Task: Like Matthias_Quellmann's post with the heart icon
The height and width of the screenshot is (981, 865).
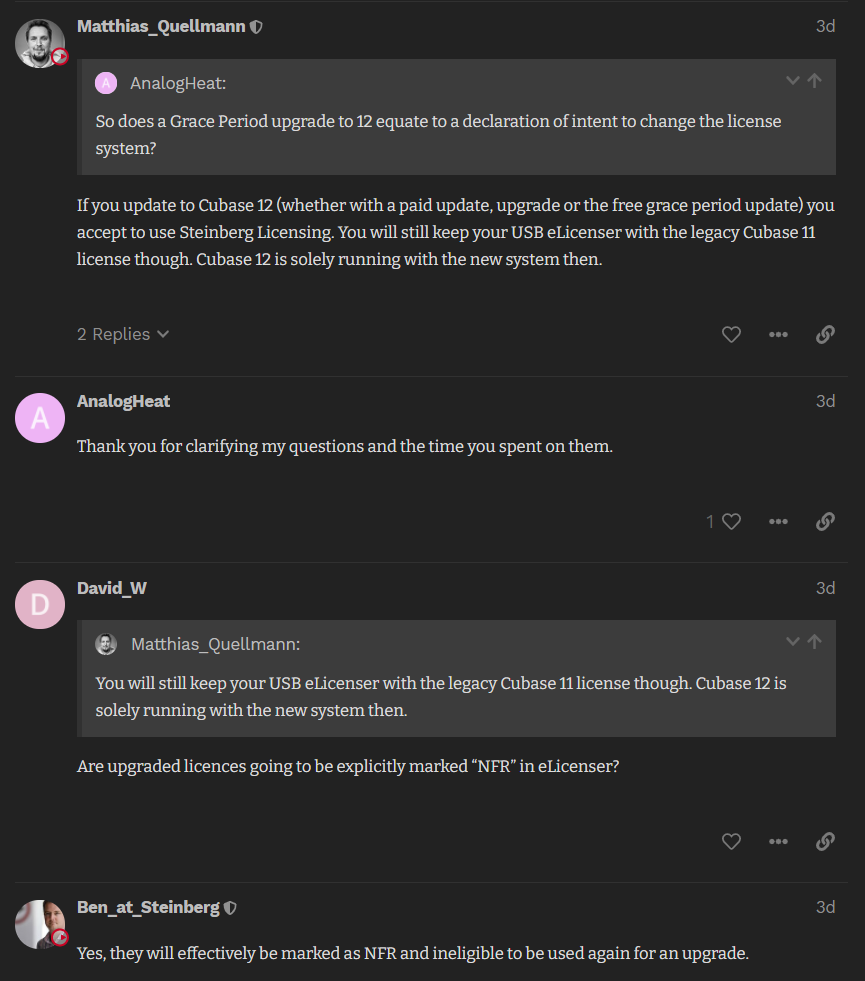Action: coord(731,335)
